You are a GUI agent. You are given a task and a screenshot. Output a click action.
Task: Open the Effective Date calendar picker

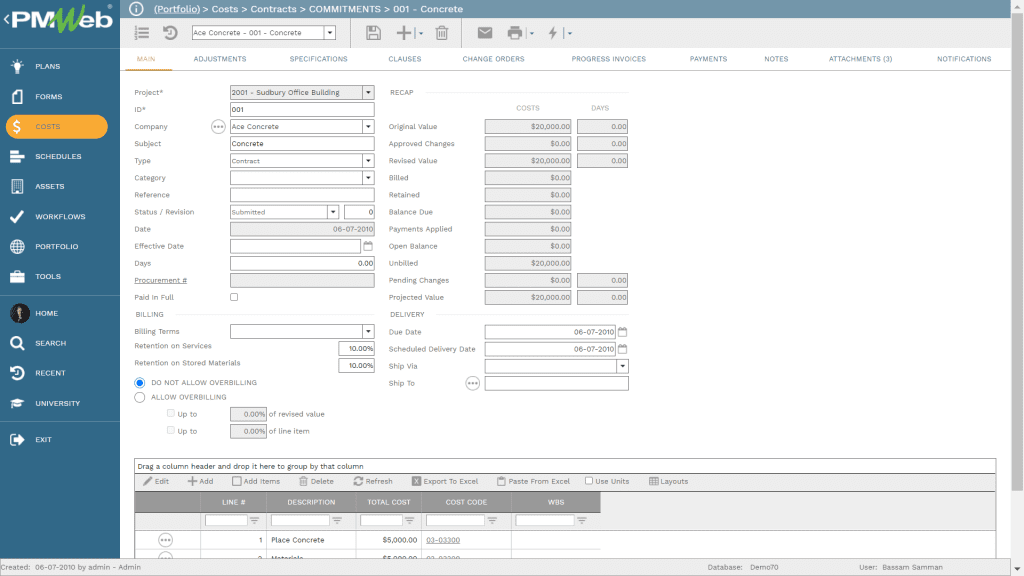pos(368,246)
